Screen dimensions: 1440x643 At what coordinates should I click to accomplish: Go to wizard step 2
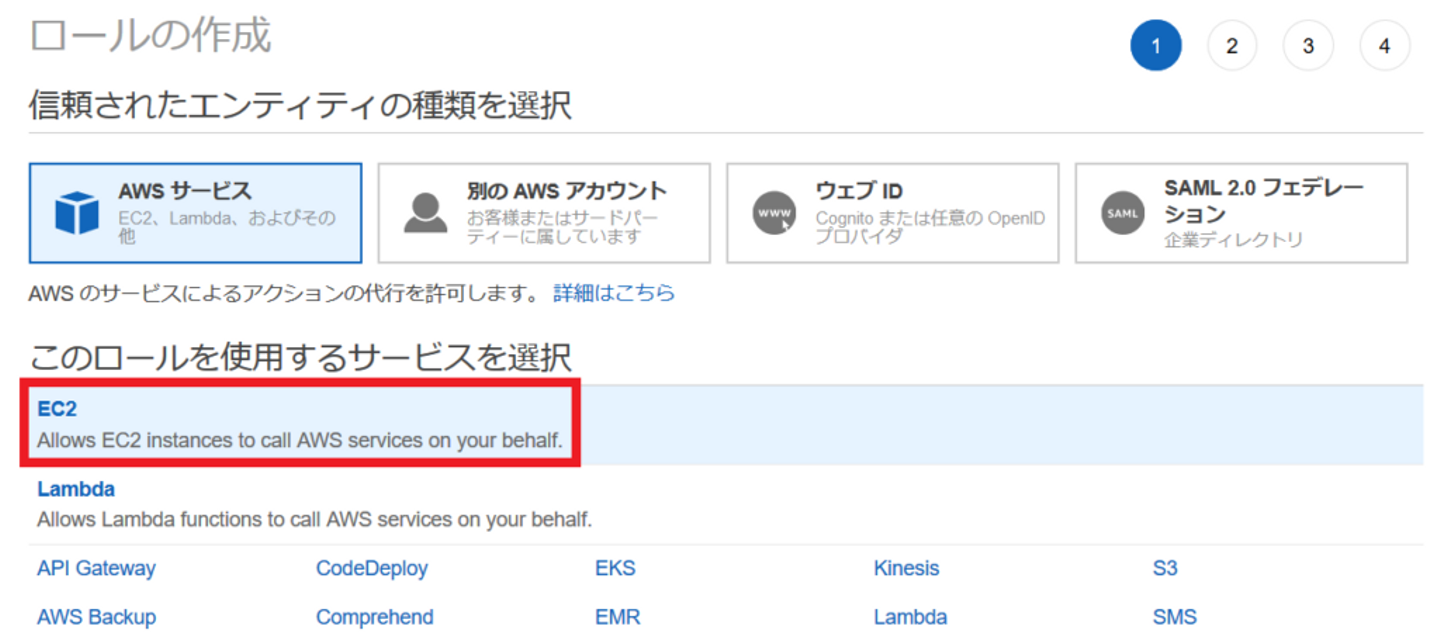[x=1232, y=46]
